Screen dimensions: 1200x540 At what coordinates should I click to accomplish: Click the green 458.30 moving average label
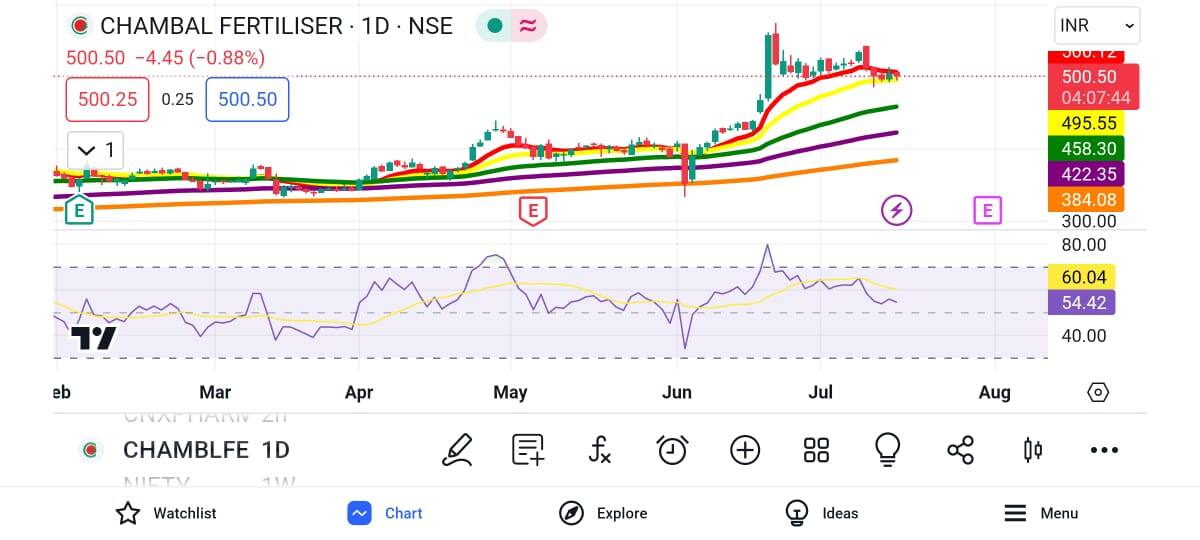1086,148
